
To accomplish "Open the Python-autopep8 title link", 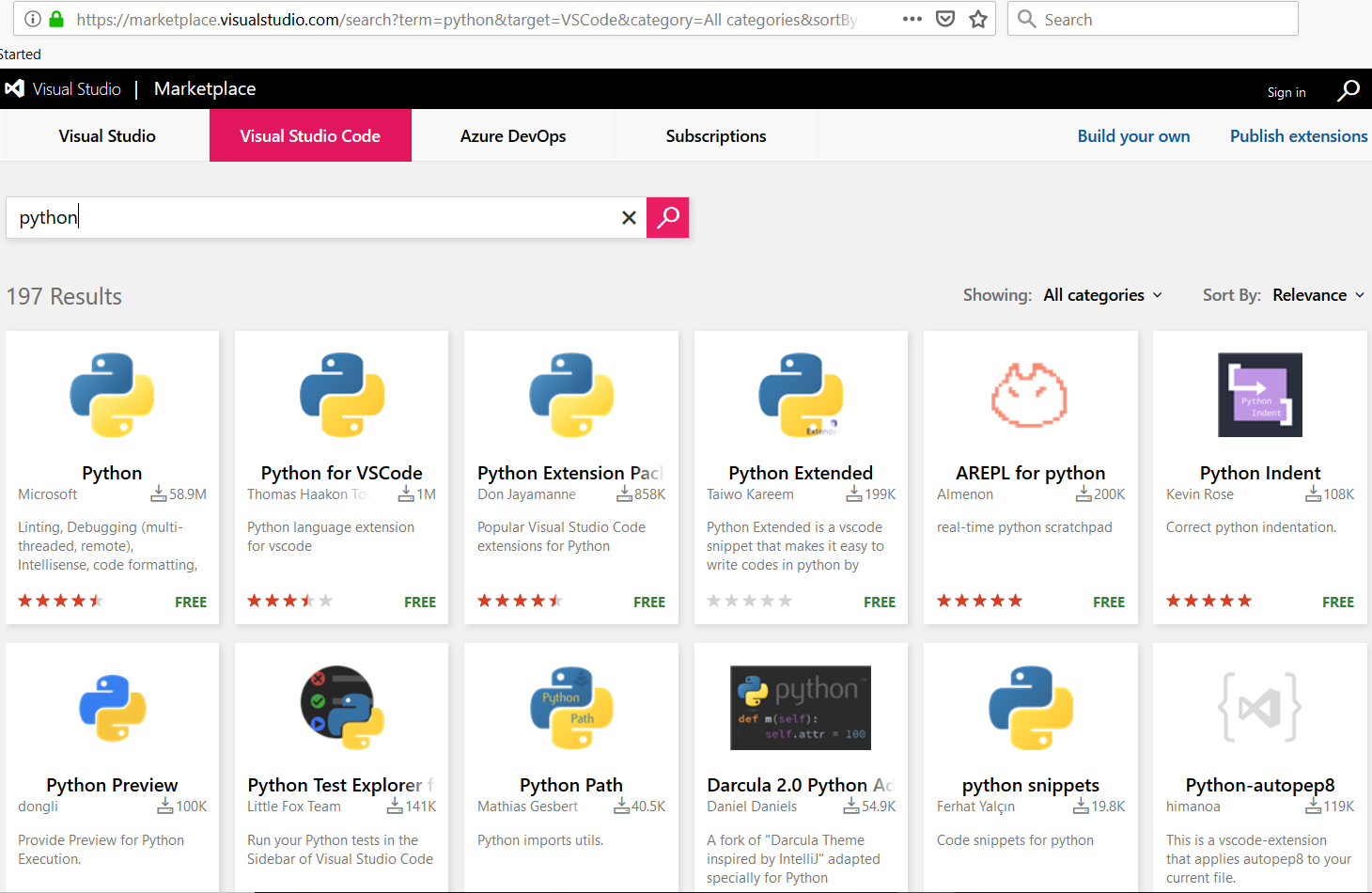I will click(1260, 785).
